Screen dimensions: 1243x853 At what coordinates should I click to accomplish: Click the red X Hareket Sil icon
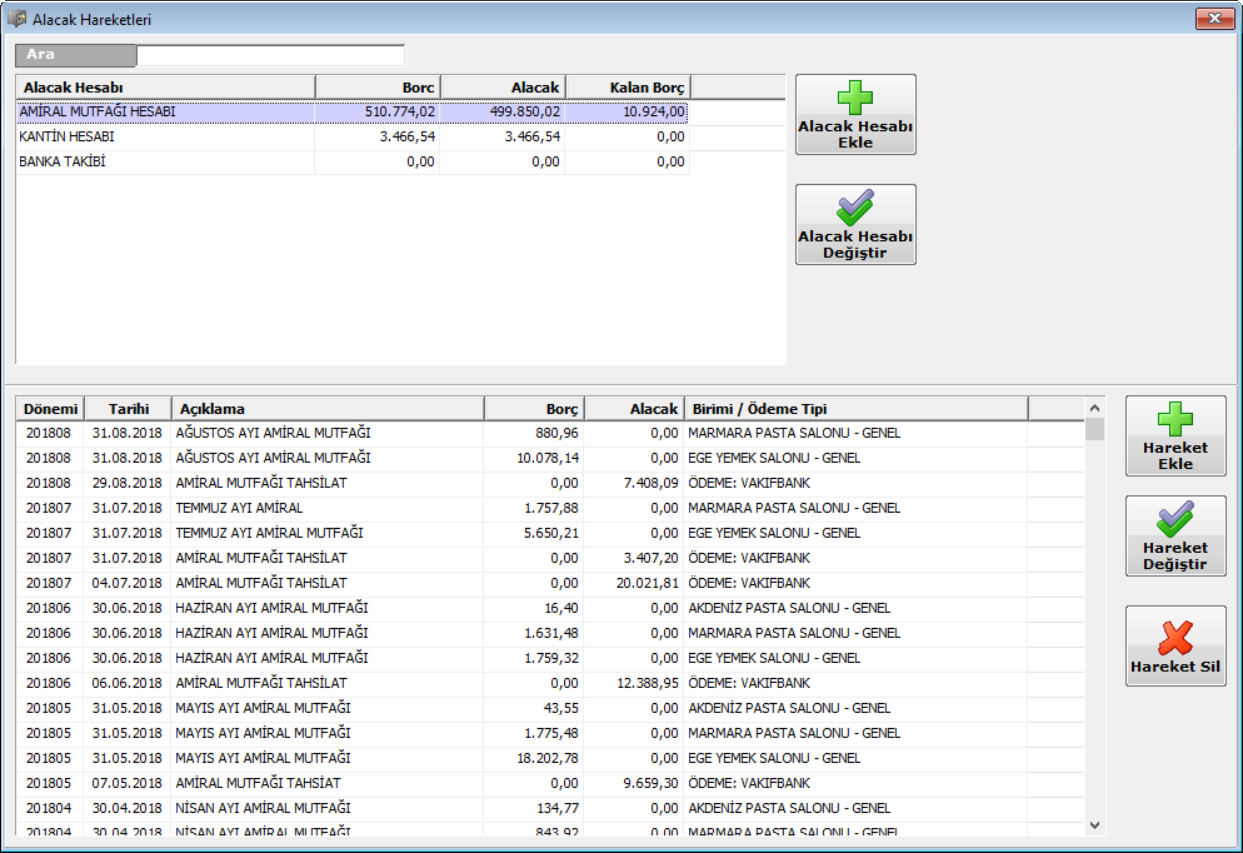[1175, 636]
